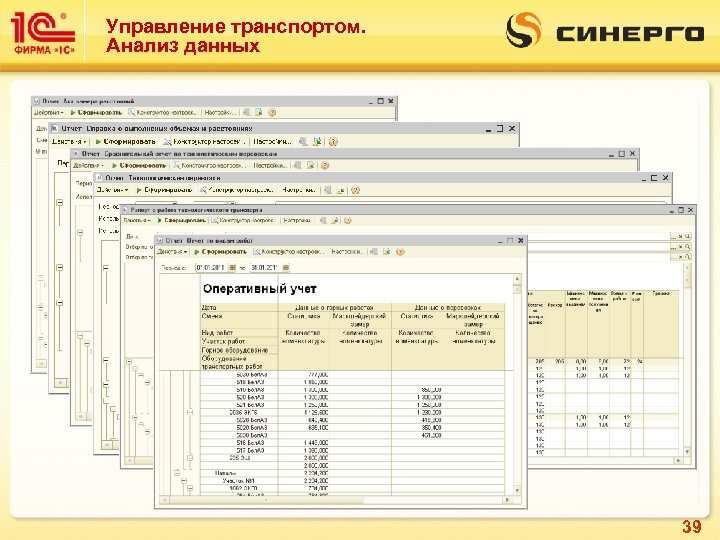Open Действия menu in Справка о выполненных объемах window

pyautogui.click(x=69, y=141)
